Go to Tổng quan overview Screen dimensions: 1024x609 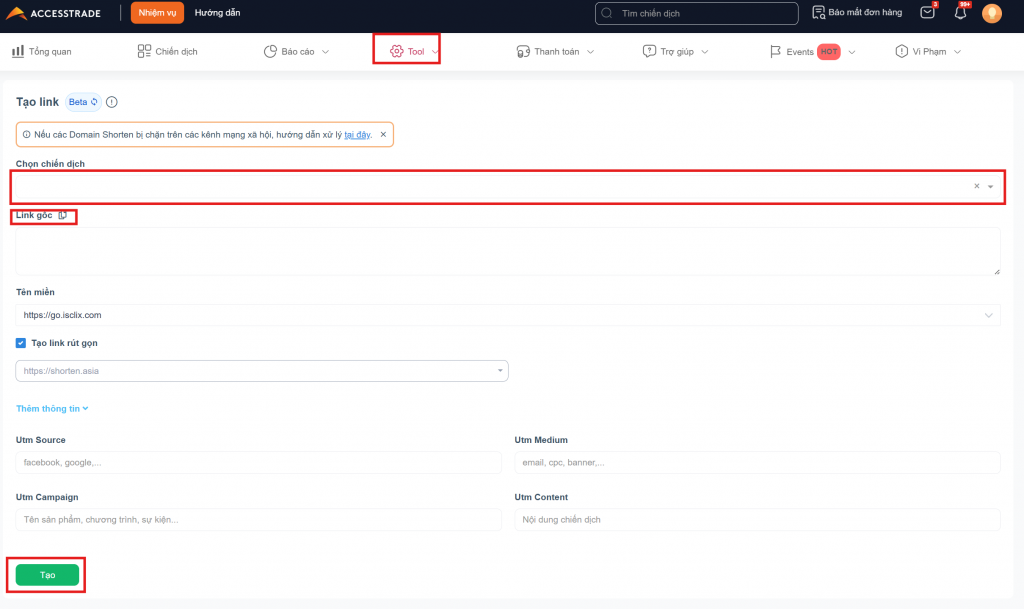(x=42, y=51)
